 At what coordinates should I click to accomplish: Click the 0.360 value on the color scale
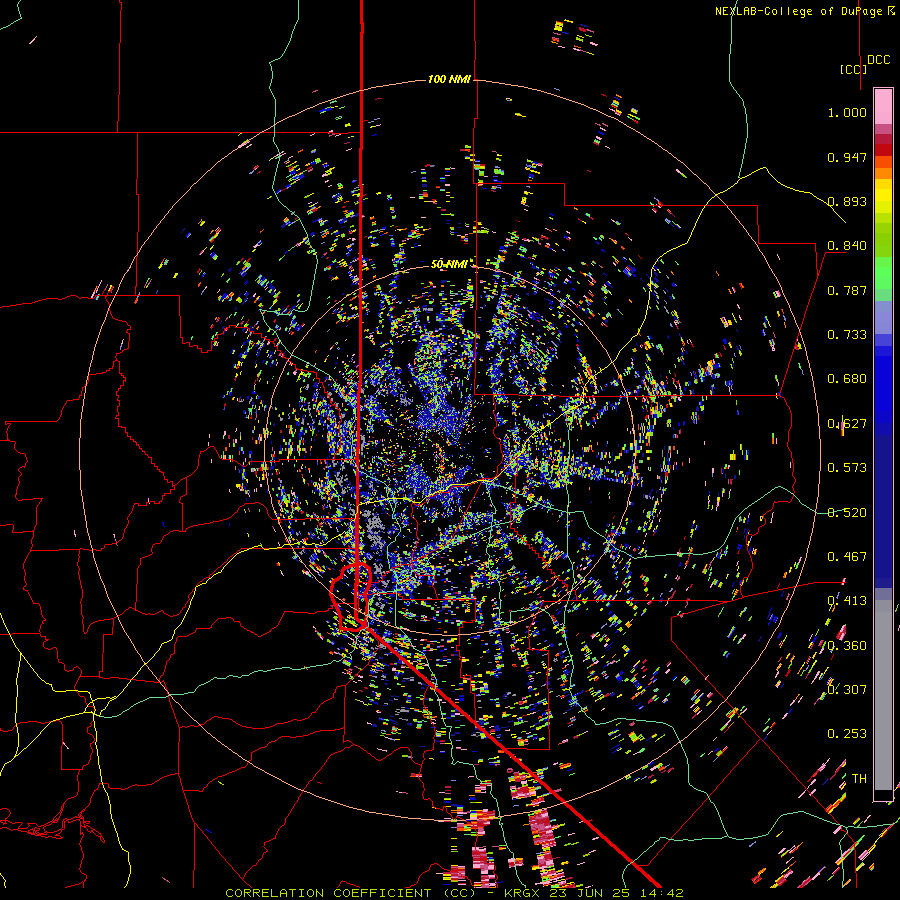point(847,646)
